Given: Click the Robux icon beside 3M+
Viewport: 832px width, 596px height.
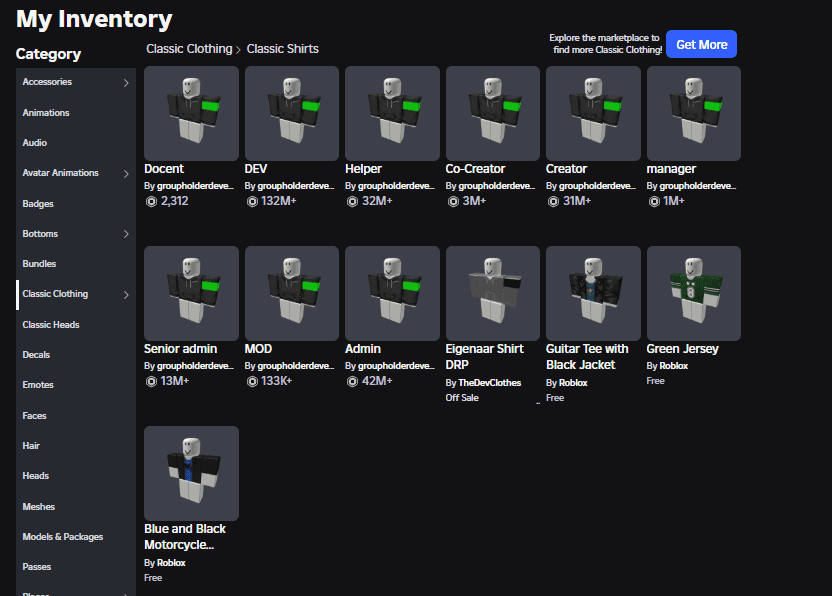Looking at the screenshot, I should coord(453,201).
